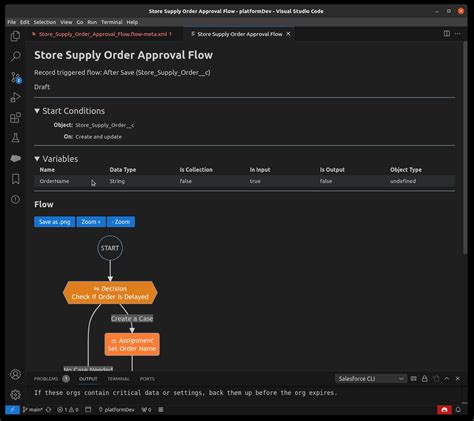The image size is (474, 421).
Task: Click the circled exclamation activity bar icon
Action: tap(15, 199)
